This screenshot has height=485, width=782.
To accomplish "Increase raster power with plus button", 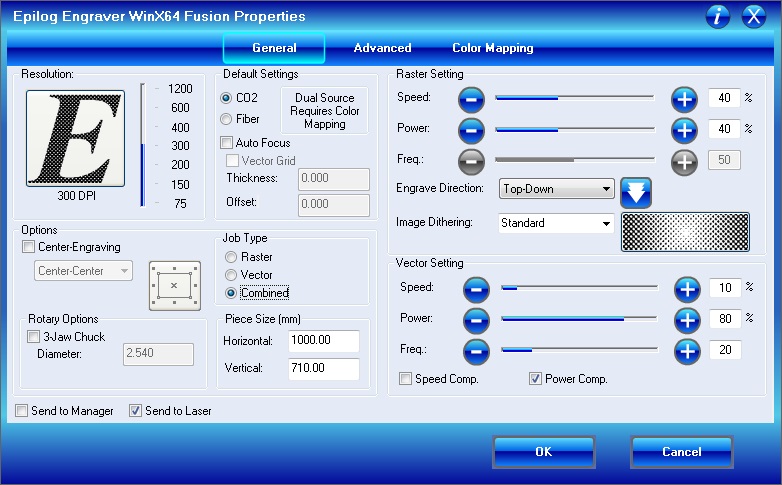I will 684,131.
